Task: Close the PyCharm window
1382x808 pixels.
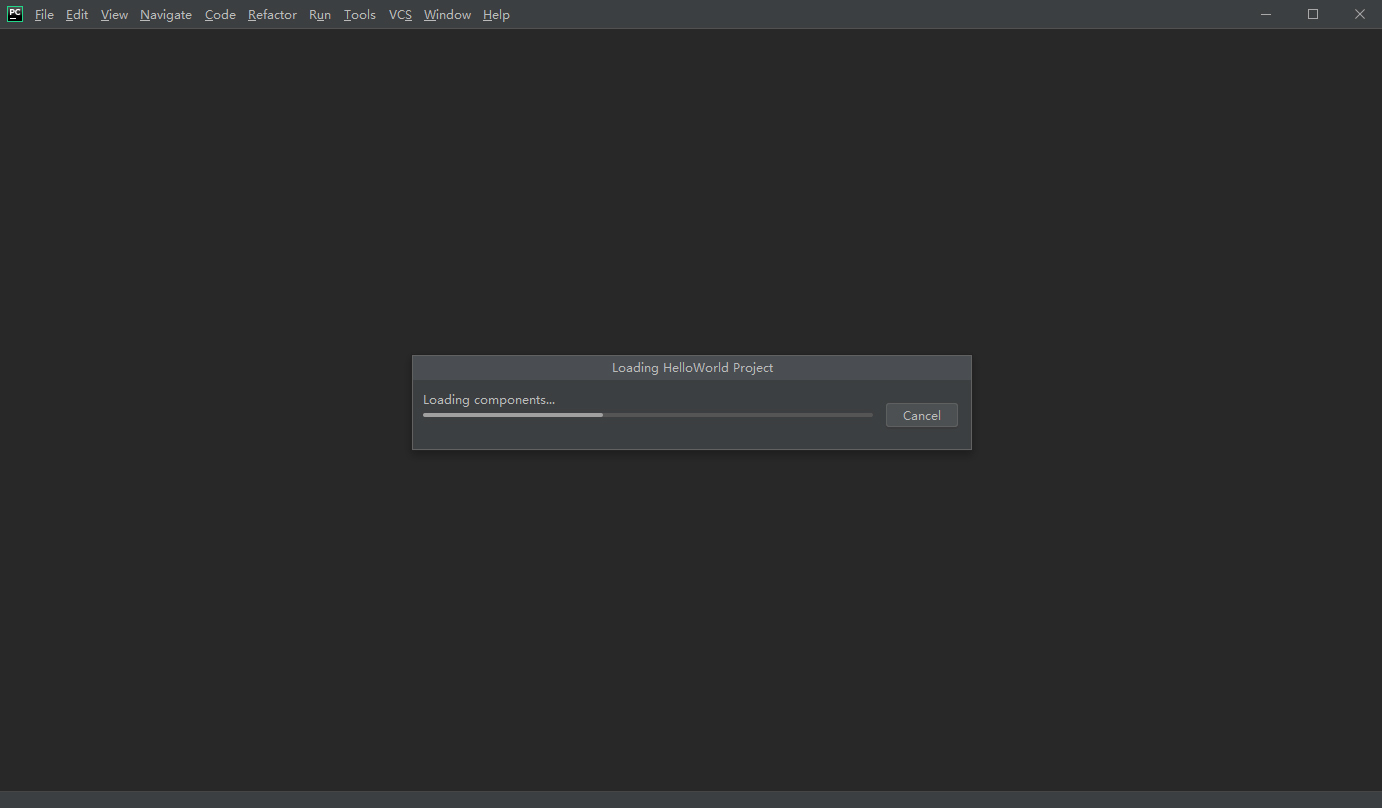Action: coord(1359,14)
